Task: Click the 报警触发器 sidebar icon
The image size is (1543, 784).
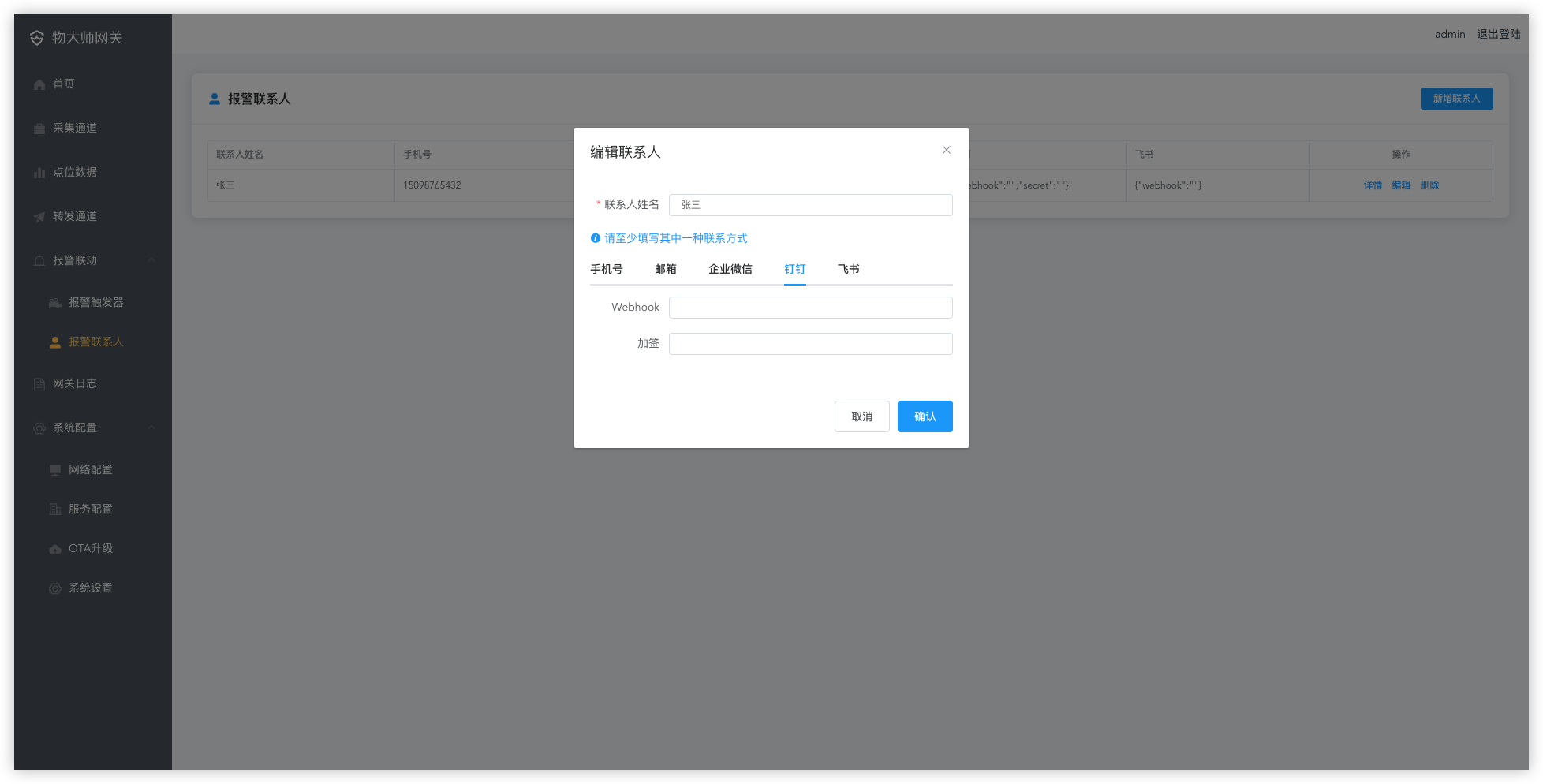Action: click(55, 303)
